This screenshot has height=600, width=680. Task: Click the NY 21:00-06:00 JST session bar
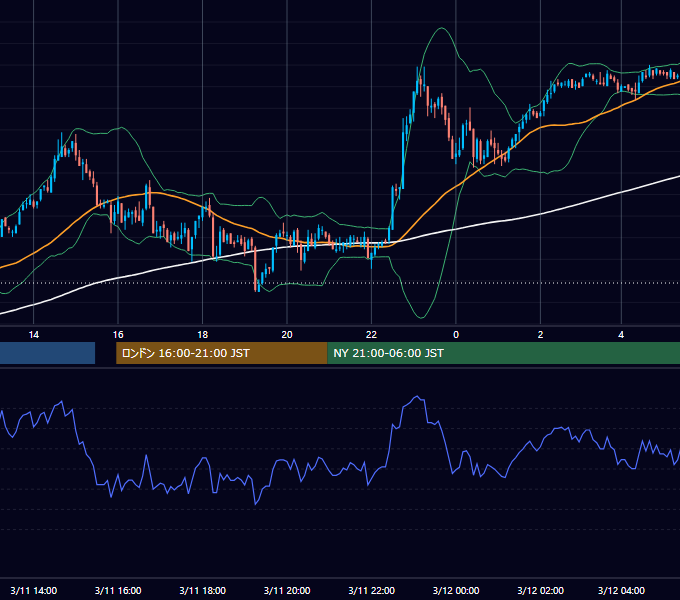point(503,353)
